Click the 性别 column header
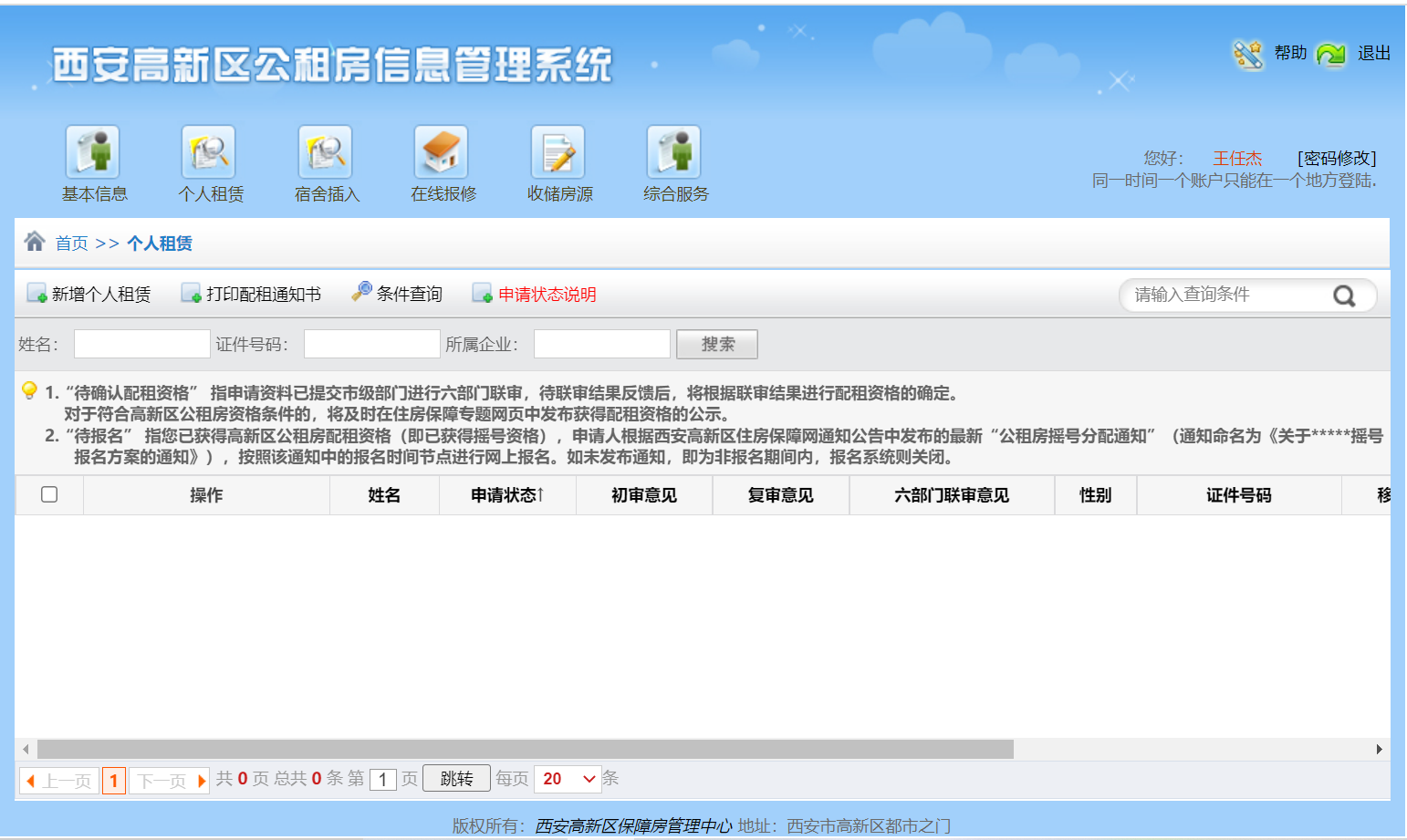The width and height of the screenshot is (1407, 840). [x=1096, y=495]
